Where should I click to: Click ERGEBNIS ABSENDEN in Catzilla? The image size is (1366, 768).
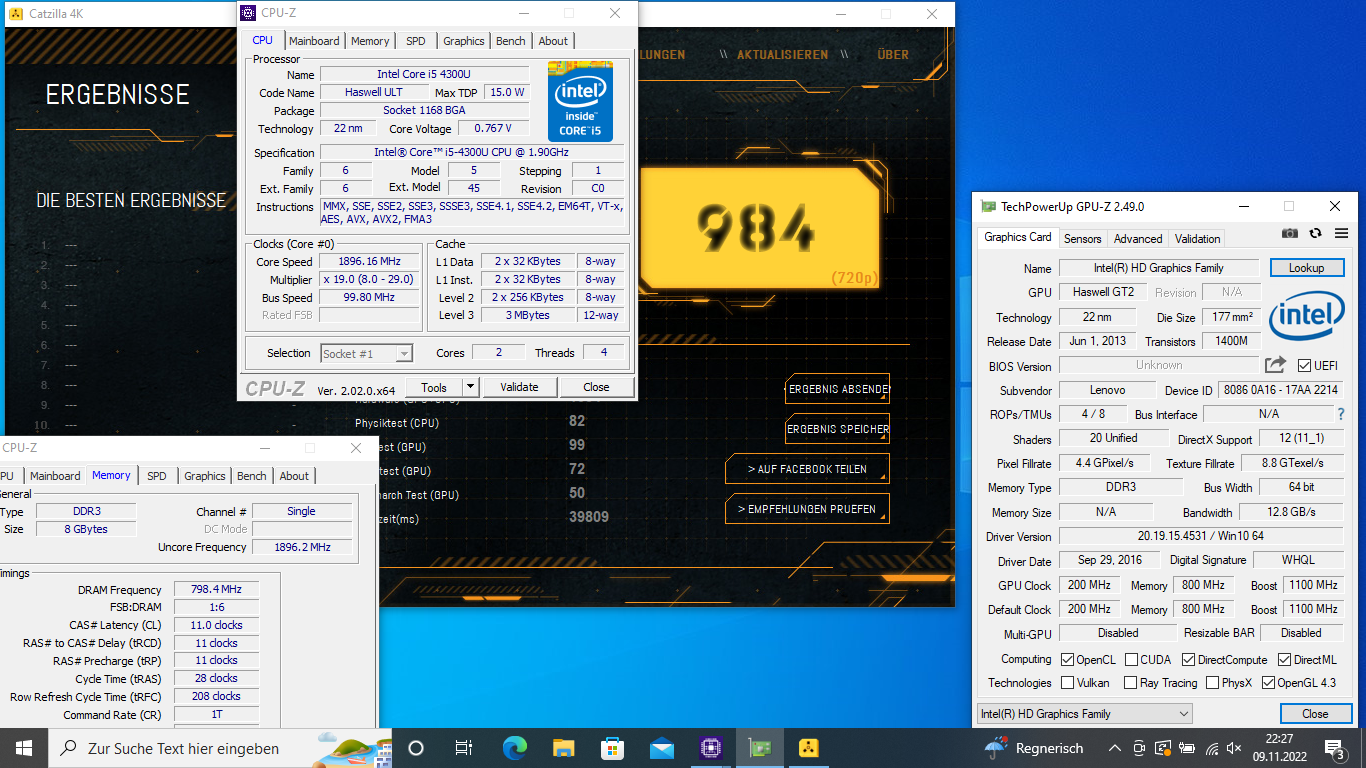click(837, 389)
